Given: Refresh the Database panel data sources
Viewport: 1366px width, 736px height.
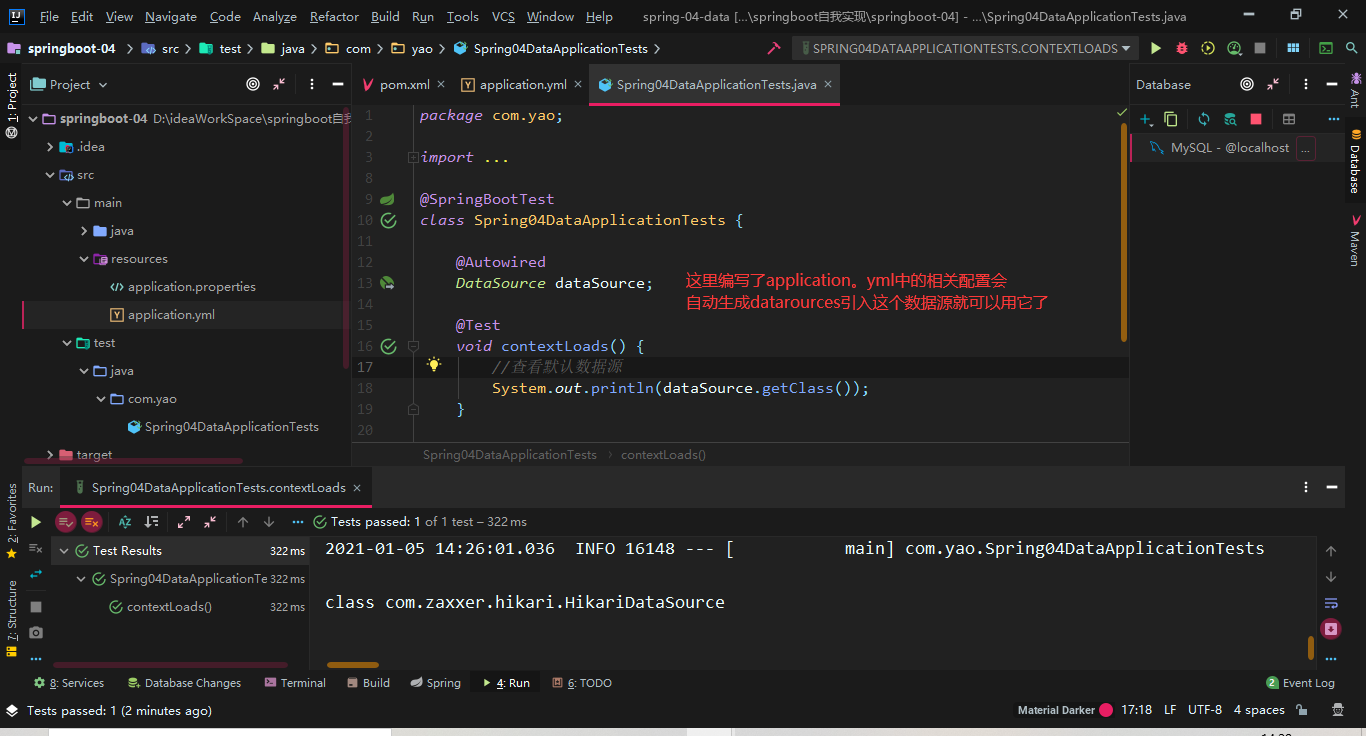Looking at the screenshot, I should (x=1204, y=119).
